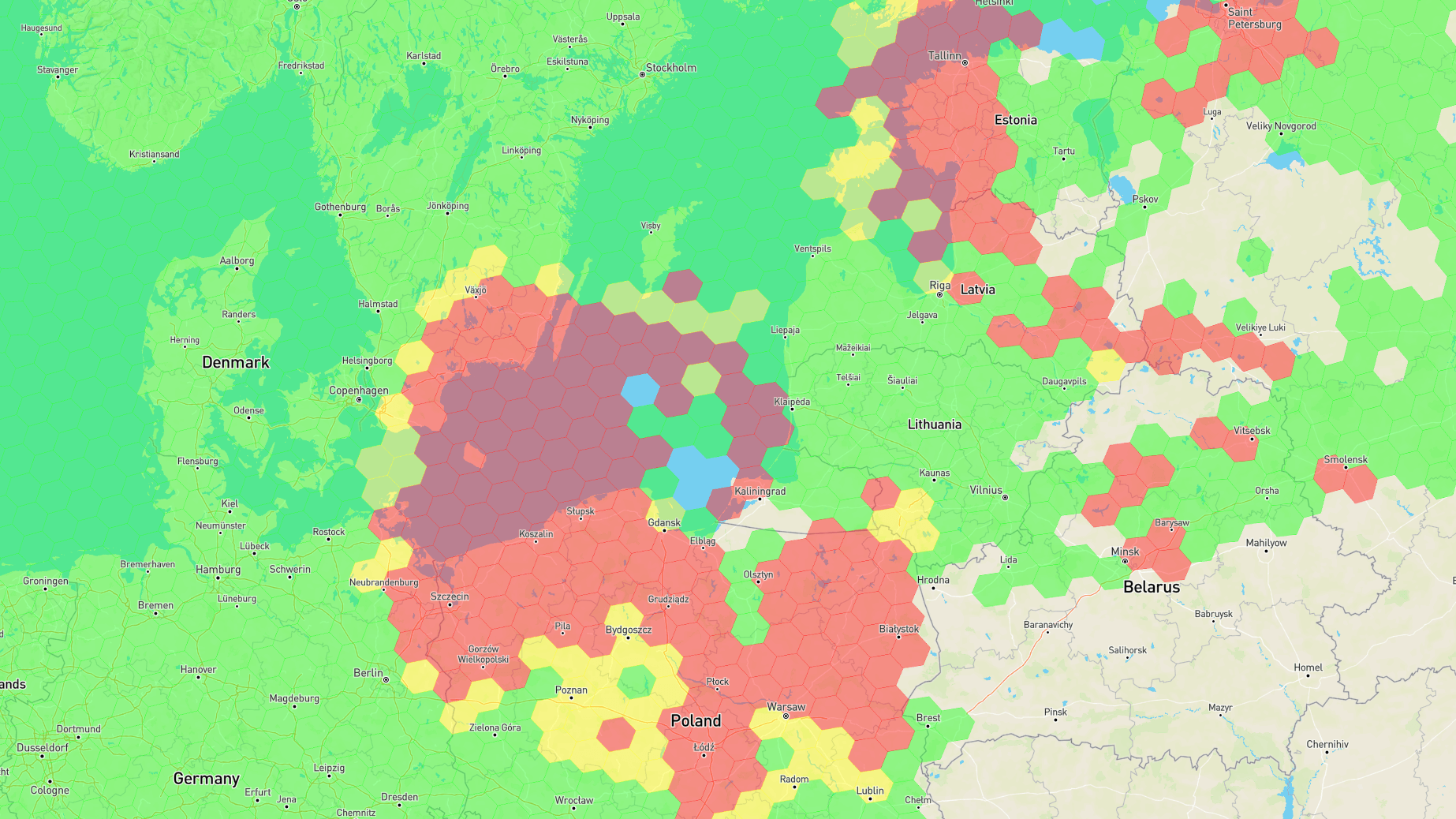Click the Białystok city label

[899, 629]
